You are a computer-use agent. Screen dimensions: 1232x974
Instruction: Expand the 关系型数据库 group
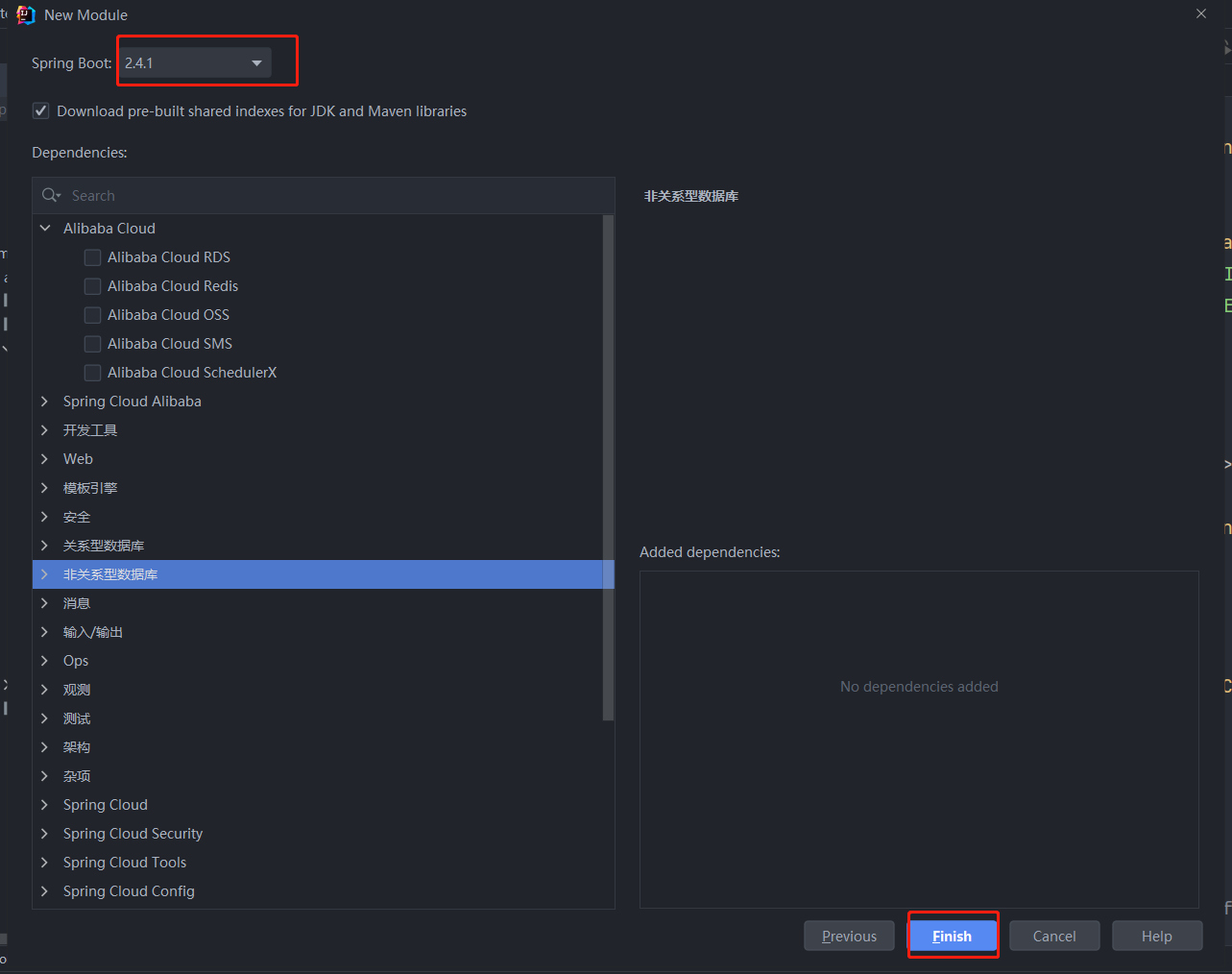pos(44,545)
